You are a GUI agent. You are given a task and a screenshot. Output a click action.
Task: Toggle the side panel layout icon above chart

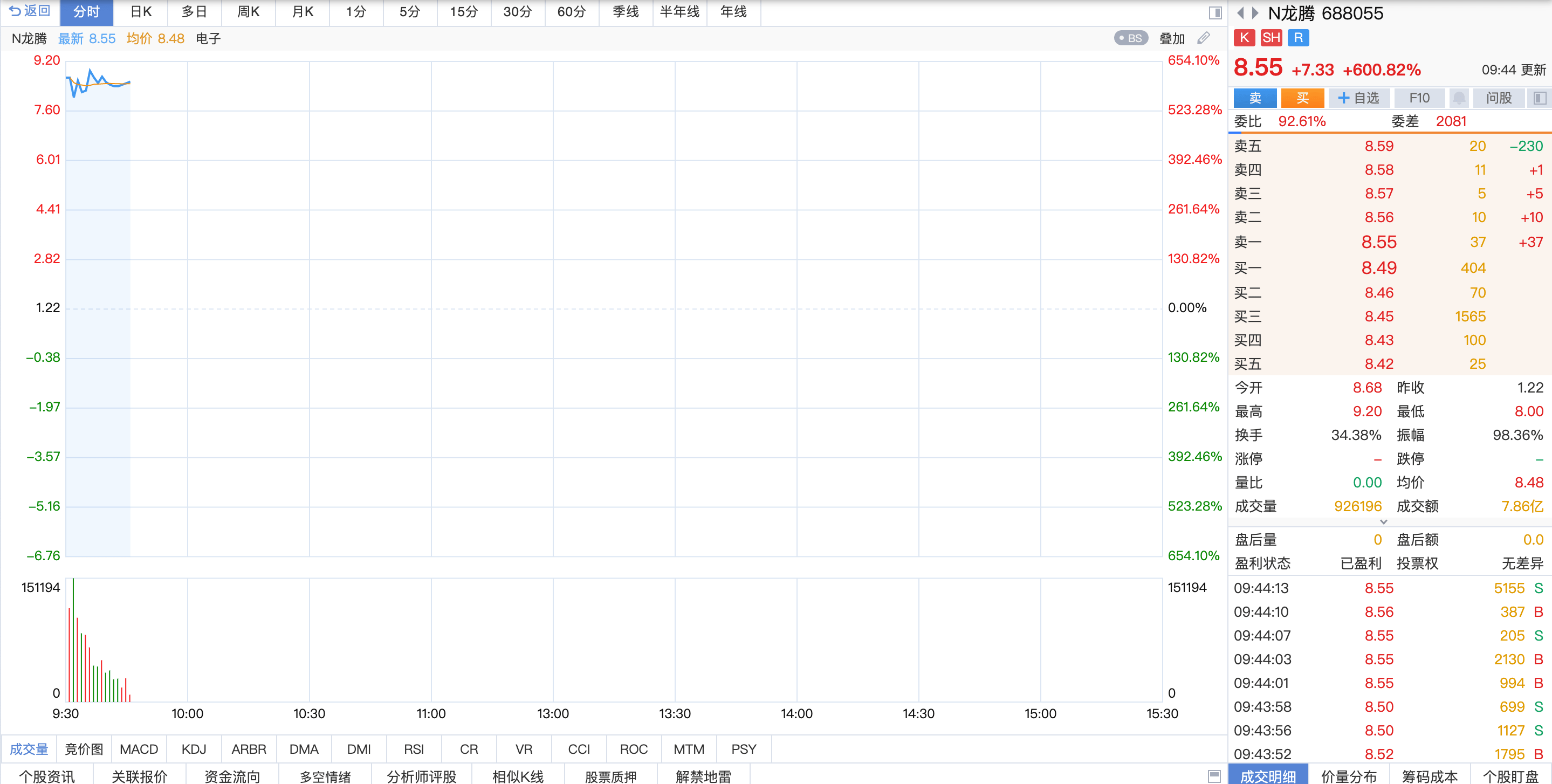click(x=1214, y=12)
